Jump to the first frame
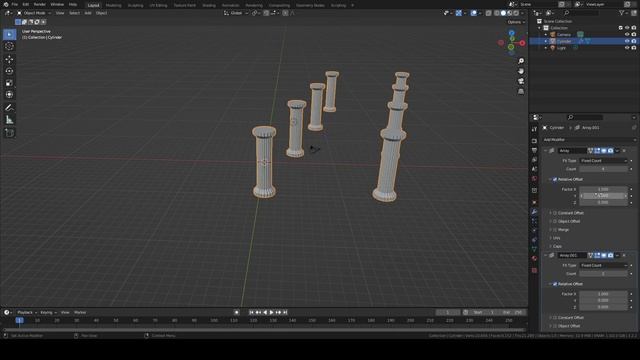The width and height of the screenshot is (640, 360). tap(251, 313)
